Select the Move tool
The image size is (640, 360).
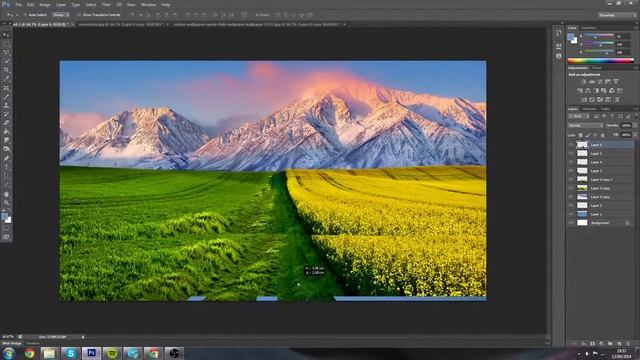click(x=6, y=35)
